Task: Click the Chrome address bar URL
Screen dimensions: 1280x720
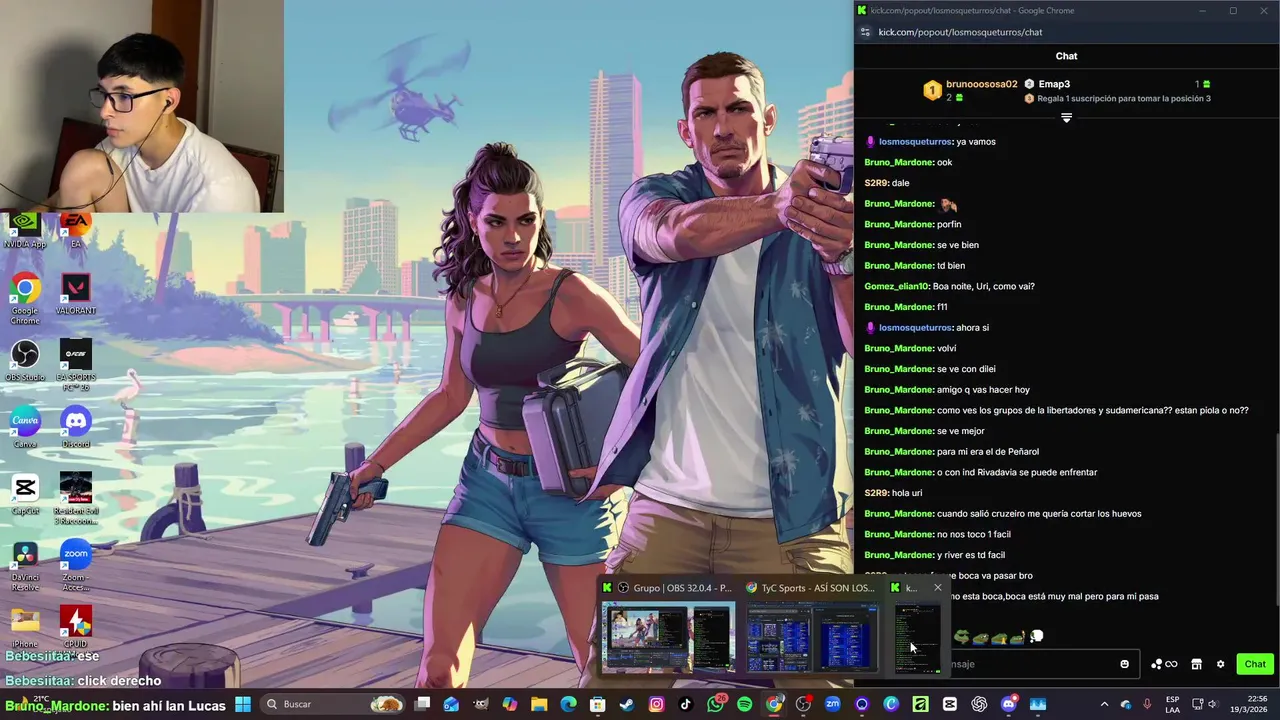Action: coord(960,32)
